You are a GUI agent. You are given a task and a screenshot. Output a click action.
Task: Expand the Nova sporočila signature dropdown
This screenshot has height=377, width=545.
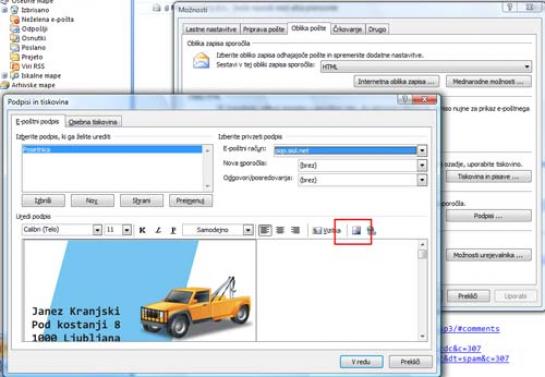[422, 165]
